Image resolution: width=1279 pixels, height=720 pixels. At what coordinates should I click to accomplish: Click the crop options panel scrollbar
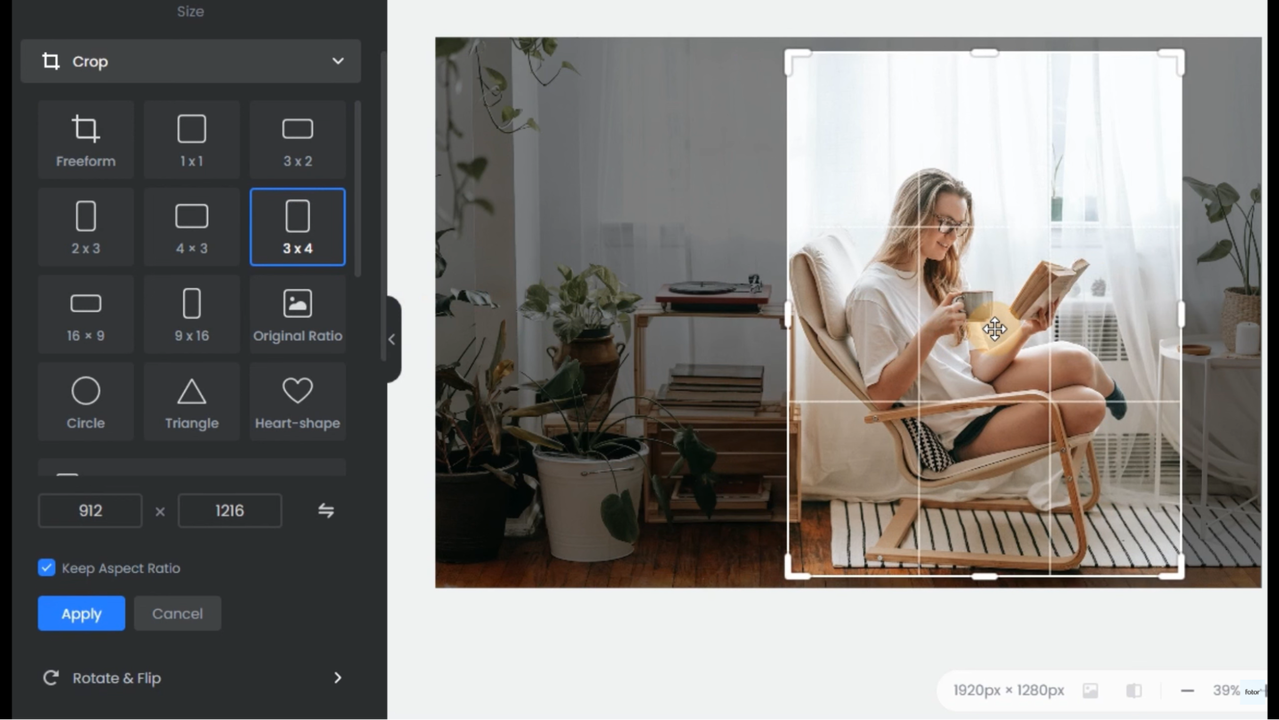click(x=358, y=188)
